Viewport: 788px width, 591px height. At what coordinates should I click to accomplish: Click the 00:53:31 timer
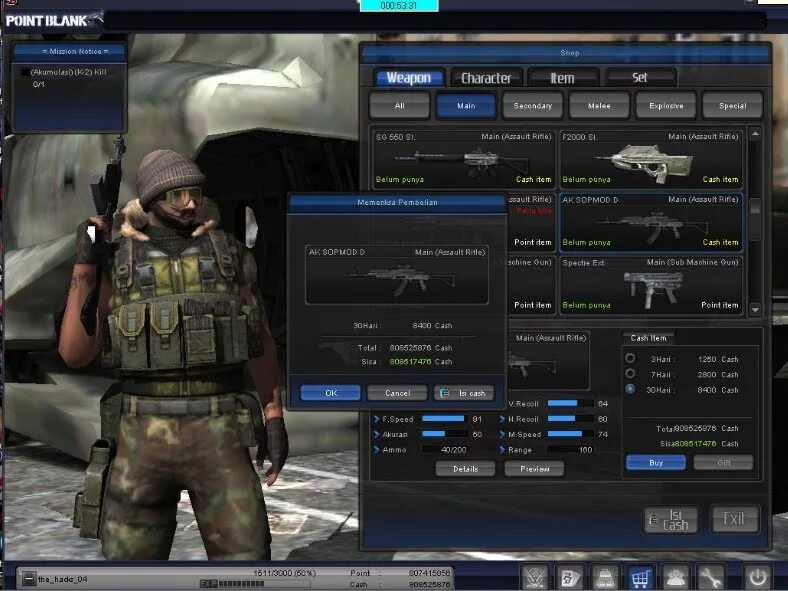coord(399,6)
